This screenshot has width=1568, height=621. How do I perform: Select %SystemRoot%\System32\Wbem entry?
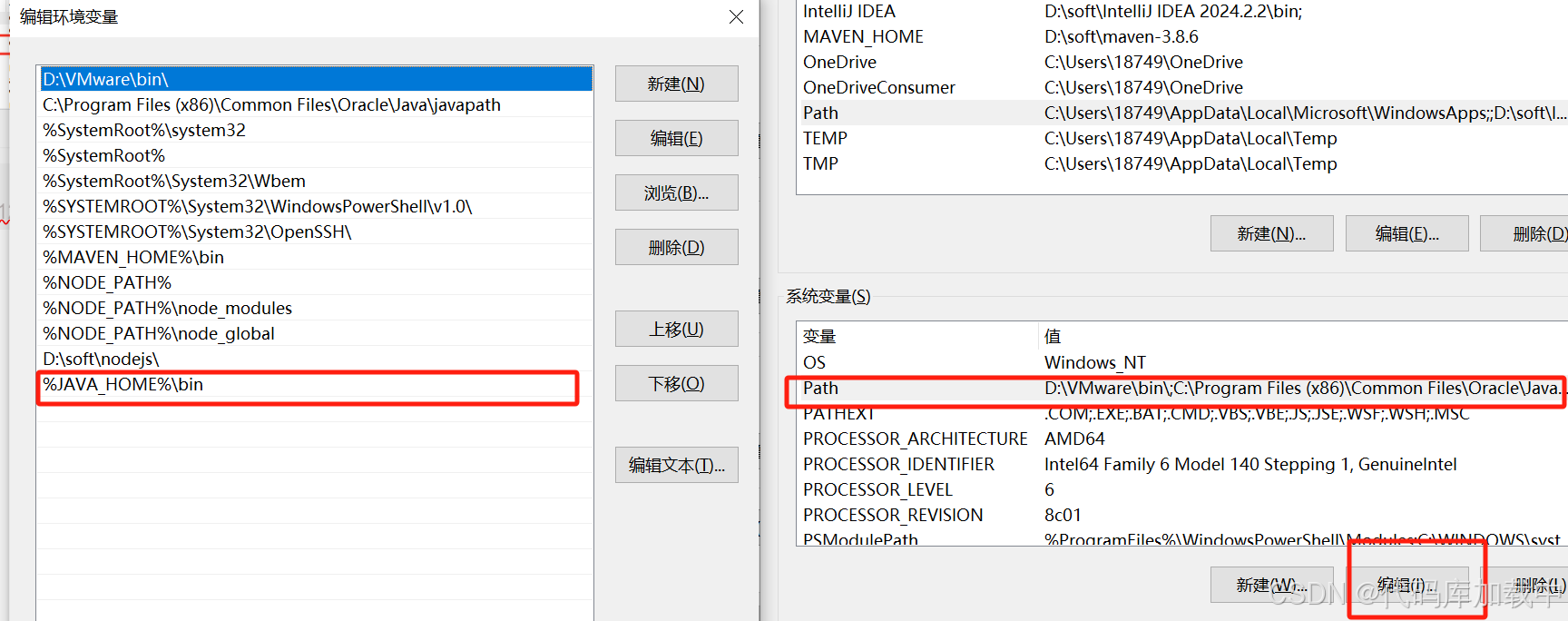tap(316, 181)
